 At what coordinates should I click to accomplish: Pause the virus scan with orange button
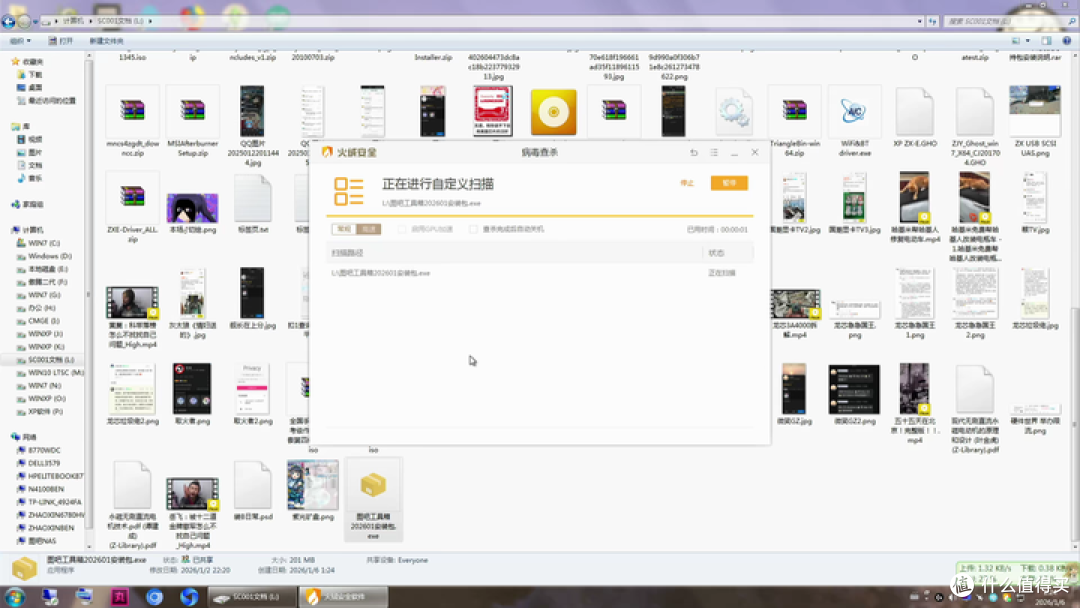[729, 183]
